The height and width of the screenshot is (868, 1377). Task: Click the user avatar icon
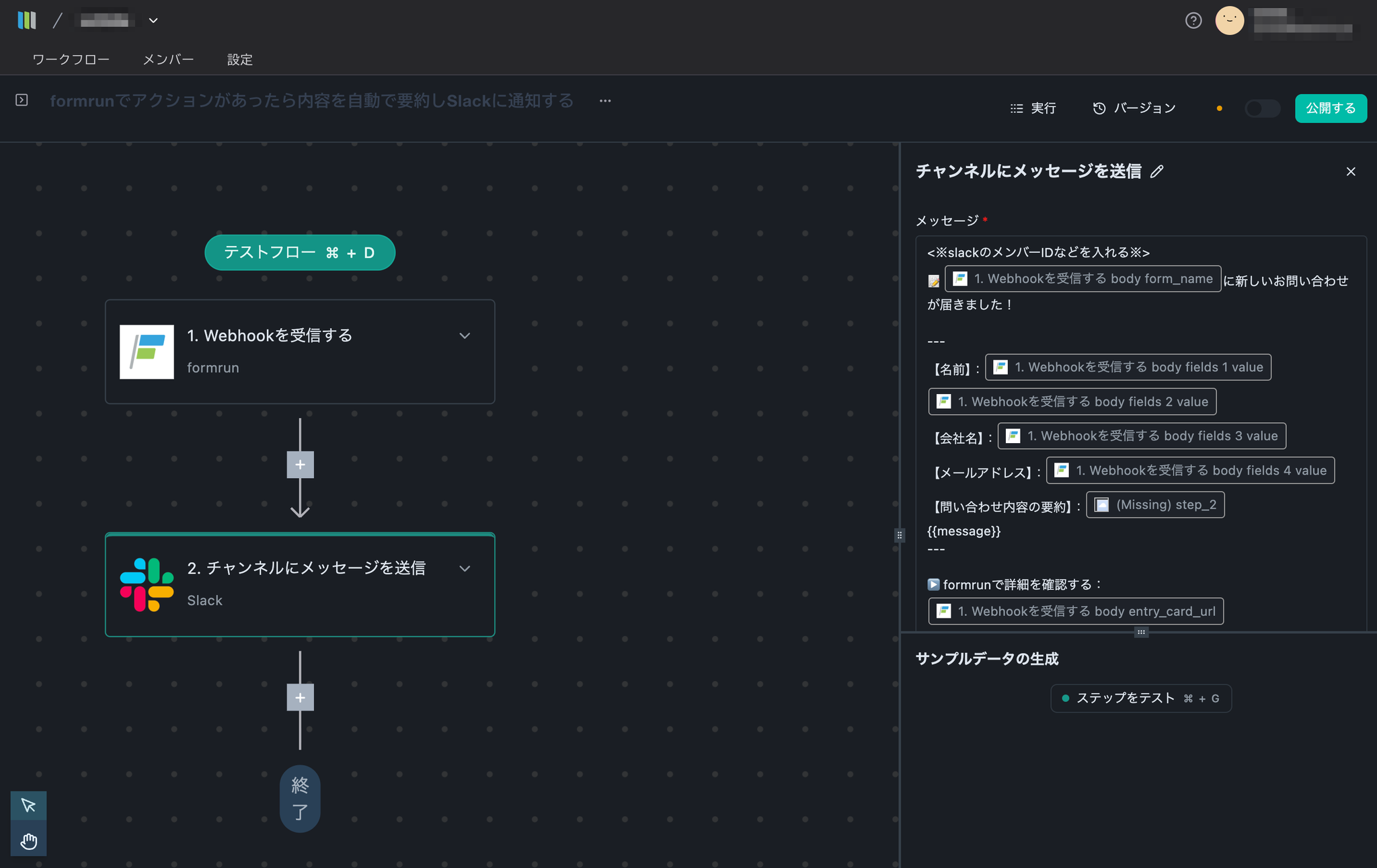(1229, 21)
